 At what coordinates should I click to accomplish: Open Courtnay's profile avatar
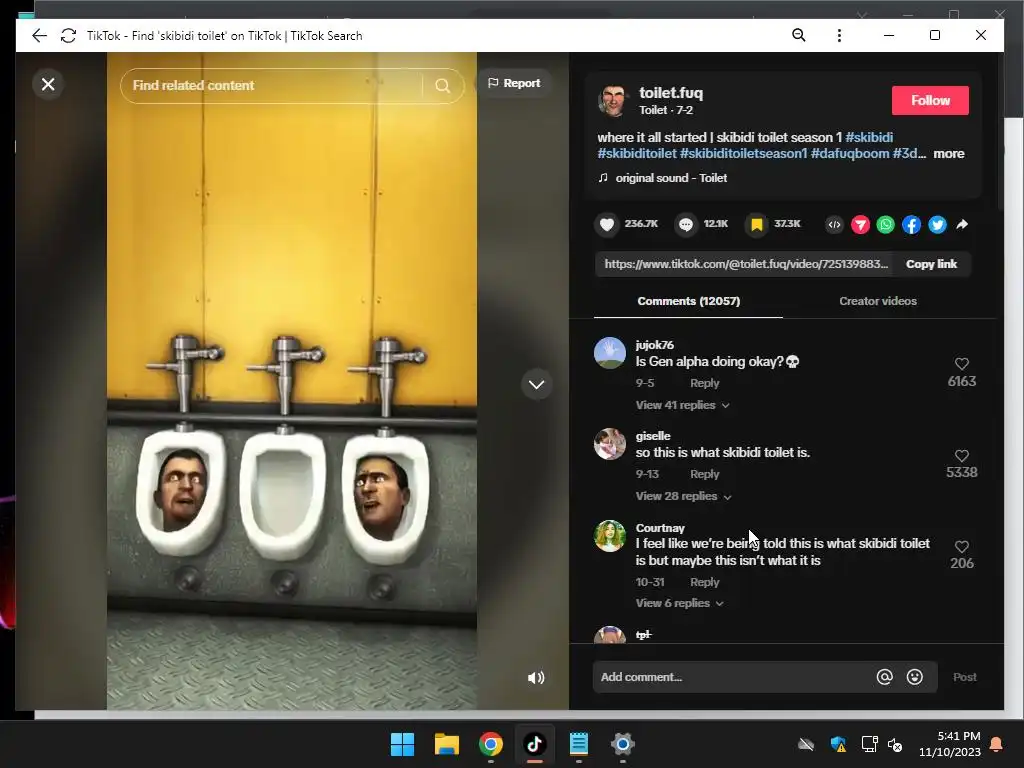point(610,536)
